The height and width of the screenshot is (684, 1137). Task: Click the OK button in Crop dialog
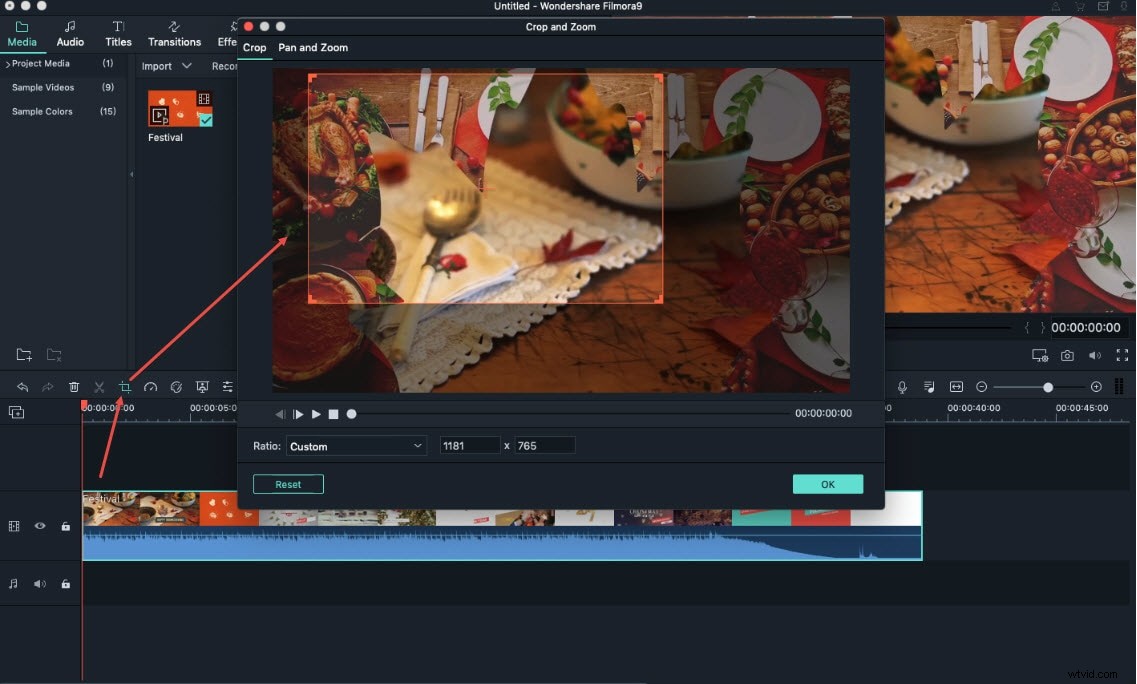(827, 484)
